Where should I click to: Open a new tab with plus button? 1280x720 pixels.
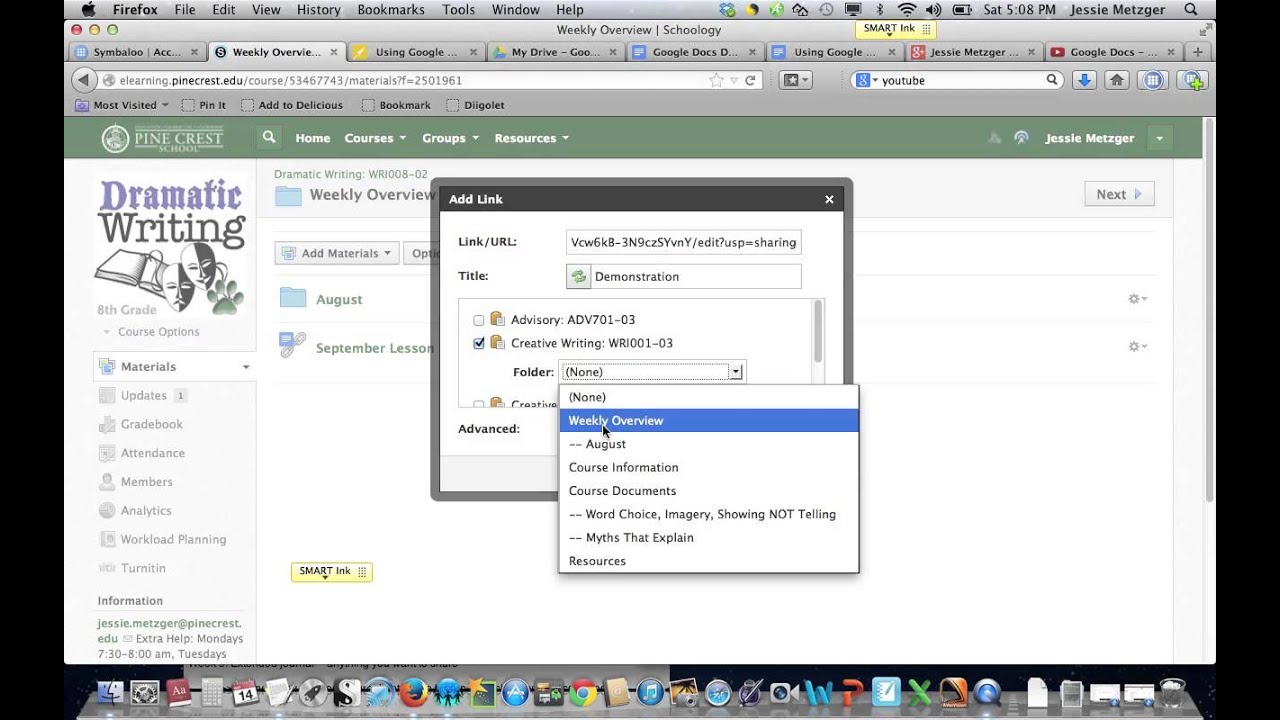(1198, 52)
